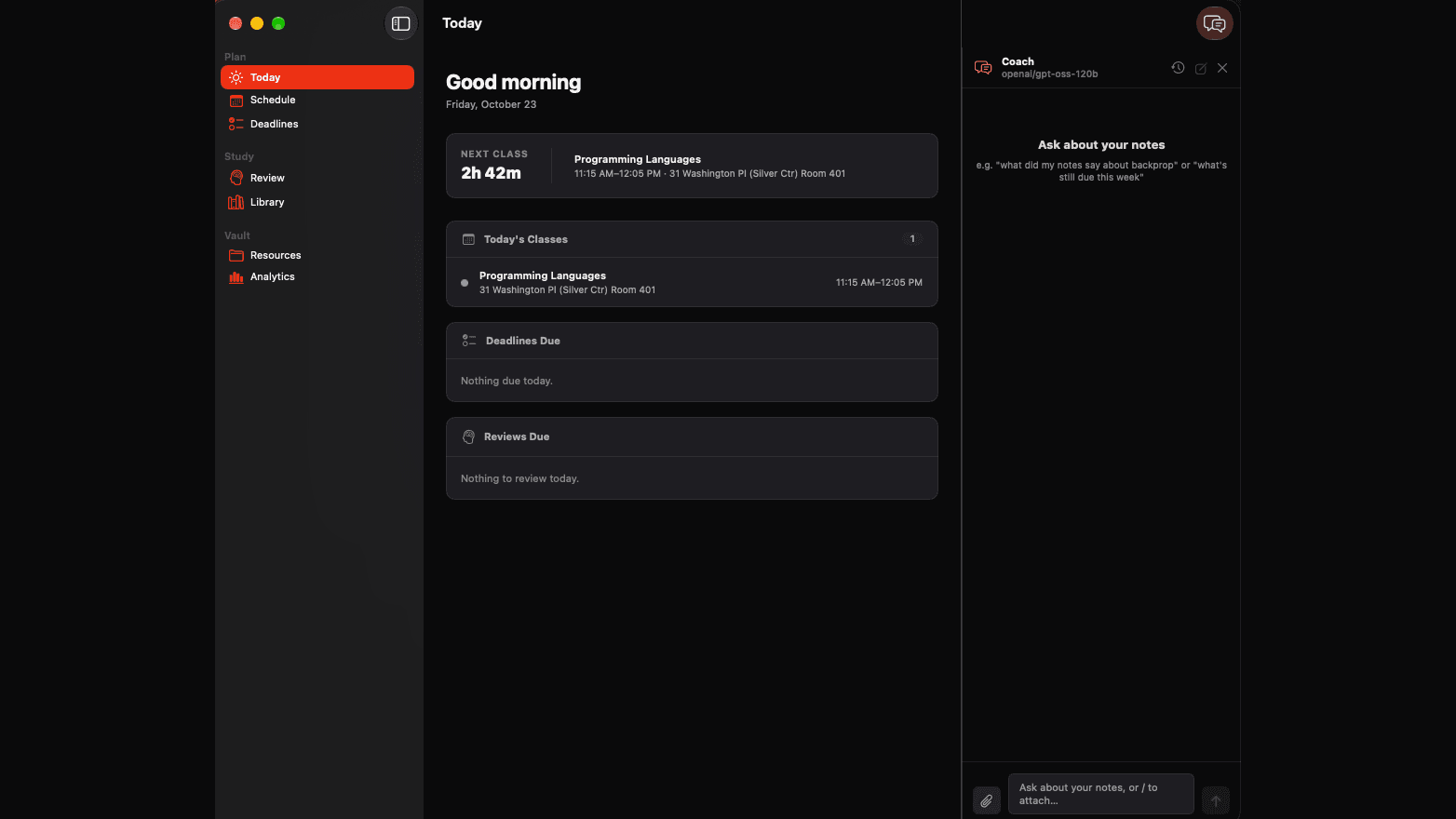This screenshot has height=819, width=1456.
Task: Click the Today sun icon
Action: [x=236, y=77]
